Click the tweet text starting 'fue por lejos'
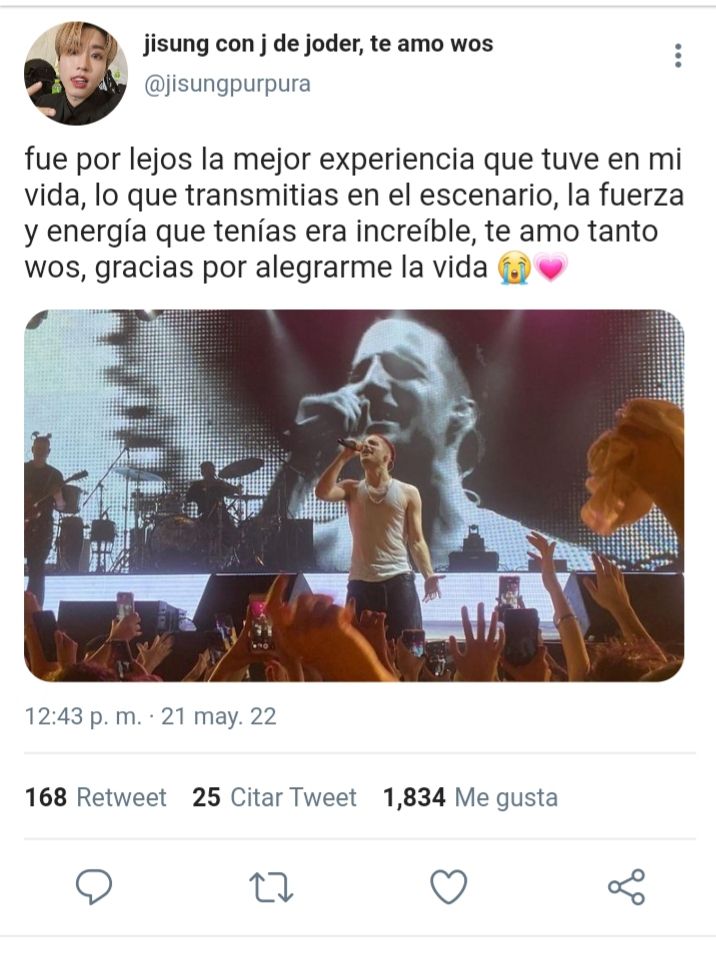The height and width of the screenshot is (954, 716). pyautogui.click(x=354, y=213)
